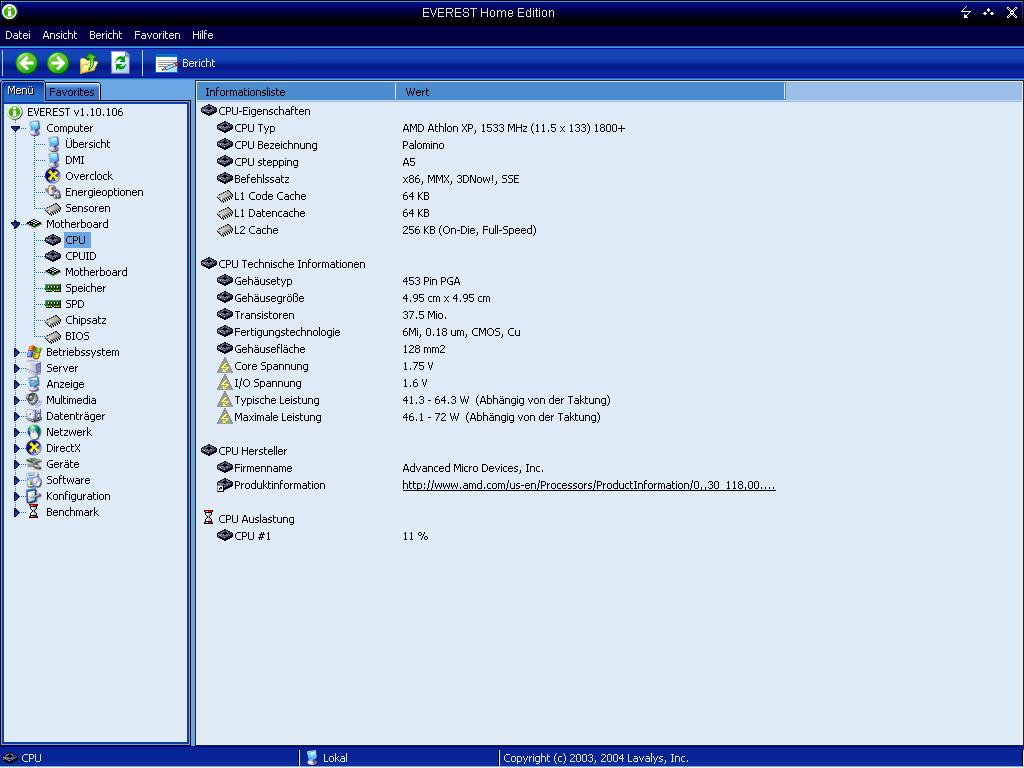Click the Energieoptionen icon
This screenshot has height=768, width=1024.
point(53,192)
